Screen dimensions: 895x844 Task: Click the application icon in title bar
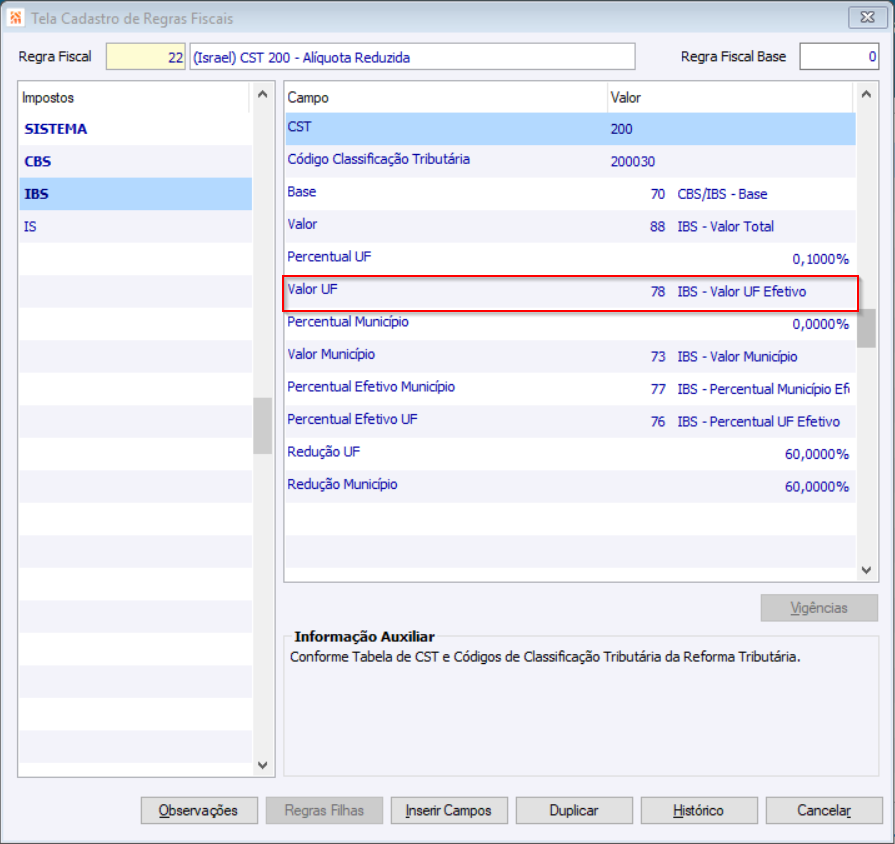tap(15, 18)
